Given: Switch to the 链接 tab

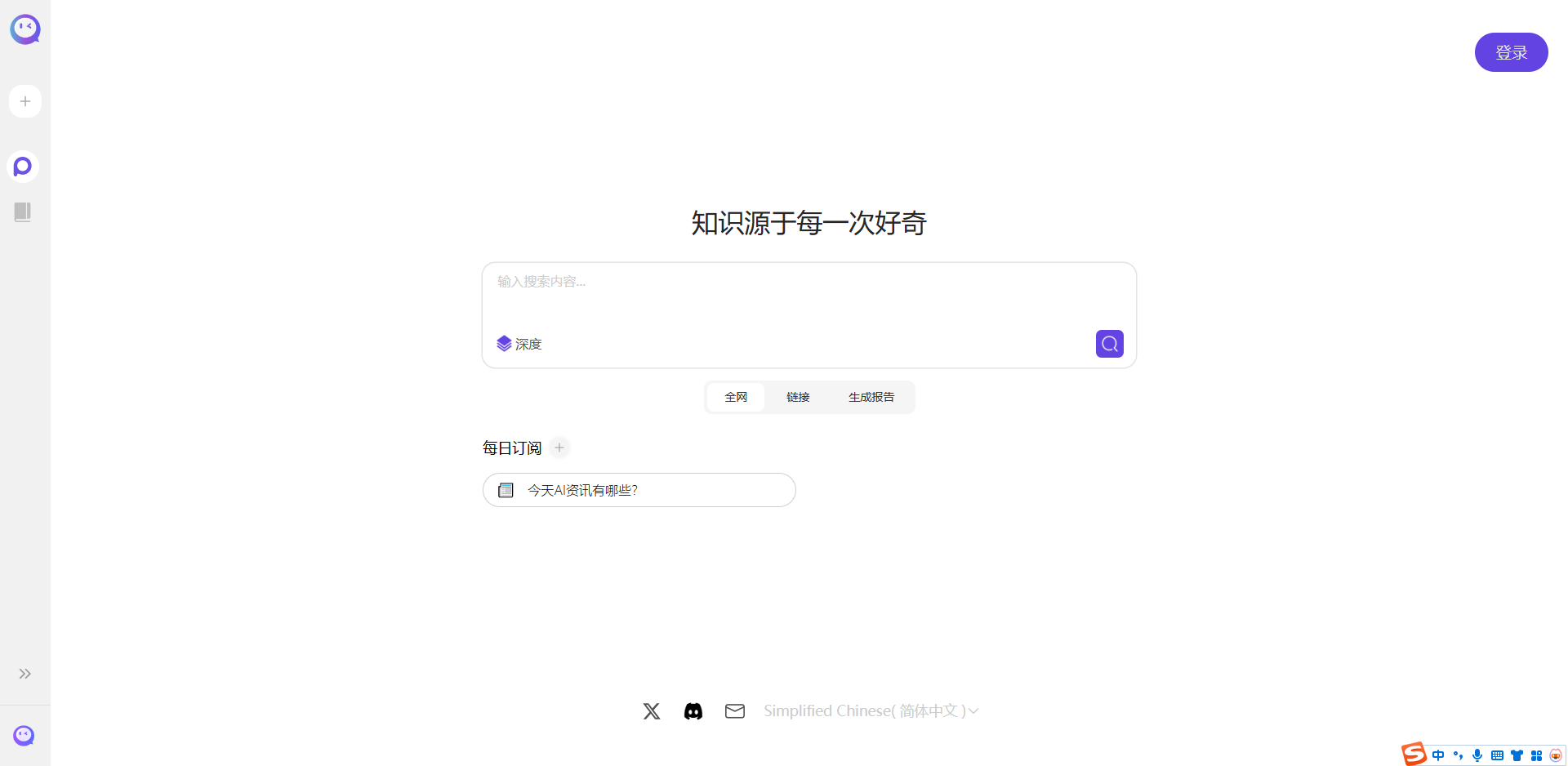Looking at the screenshot, I should 798,397.
